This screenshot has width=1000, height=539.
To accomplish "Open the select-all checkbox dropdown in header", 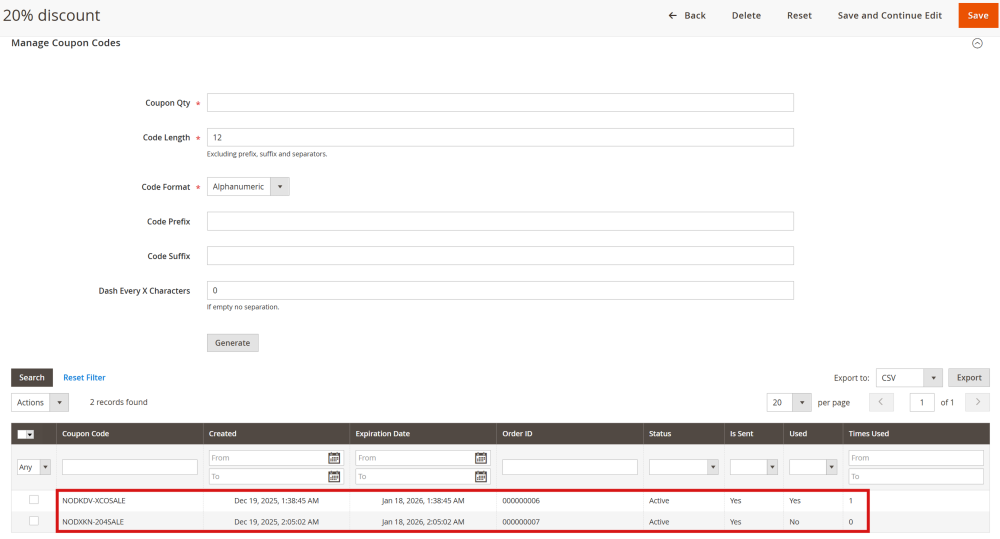I will [26, 434].
